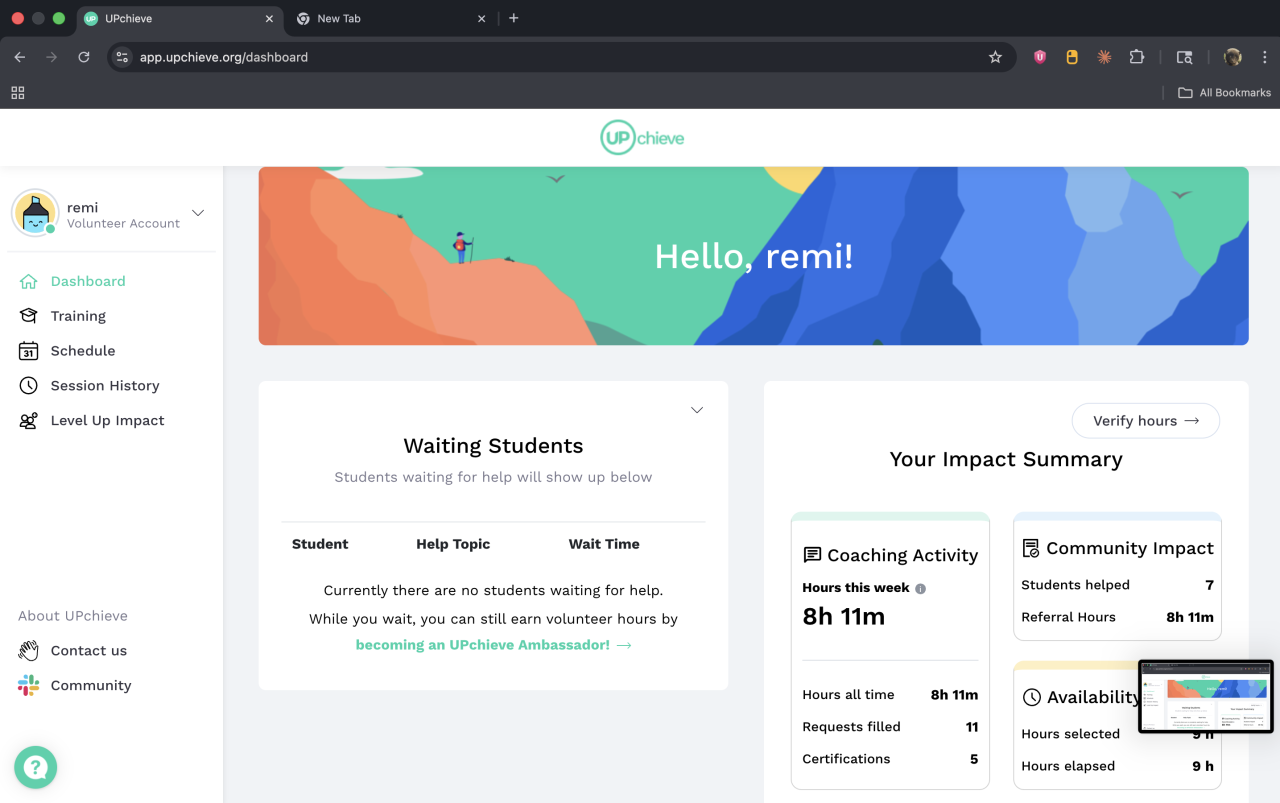The image size is (1280, 803).
Task: Close the UPchieve tab
Action: pyautogui.click(x=269, y=18)
